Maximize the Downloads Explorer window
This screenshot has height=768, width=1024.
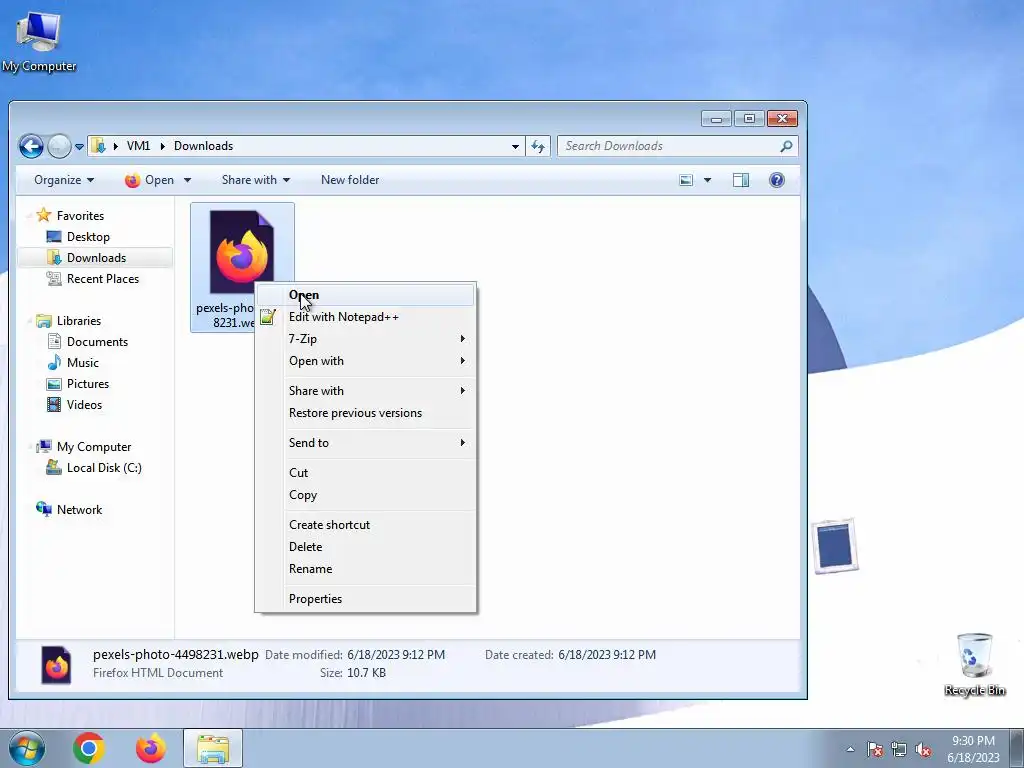click(x=749, y=119)
